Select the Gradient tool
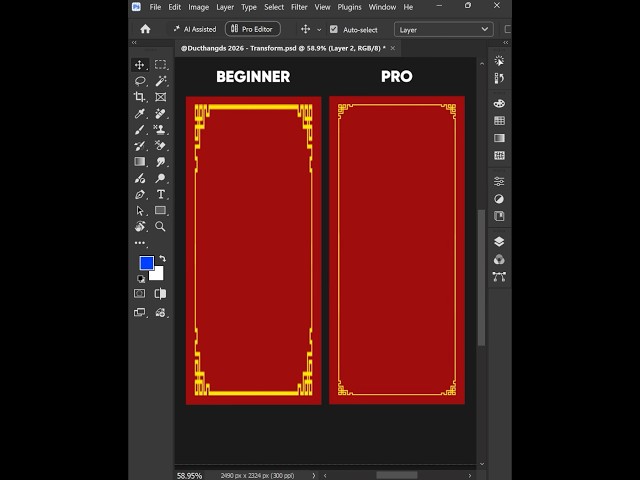 [x=140, y=162]
